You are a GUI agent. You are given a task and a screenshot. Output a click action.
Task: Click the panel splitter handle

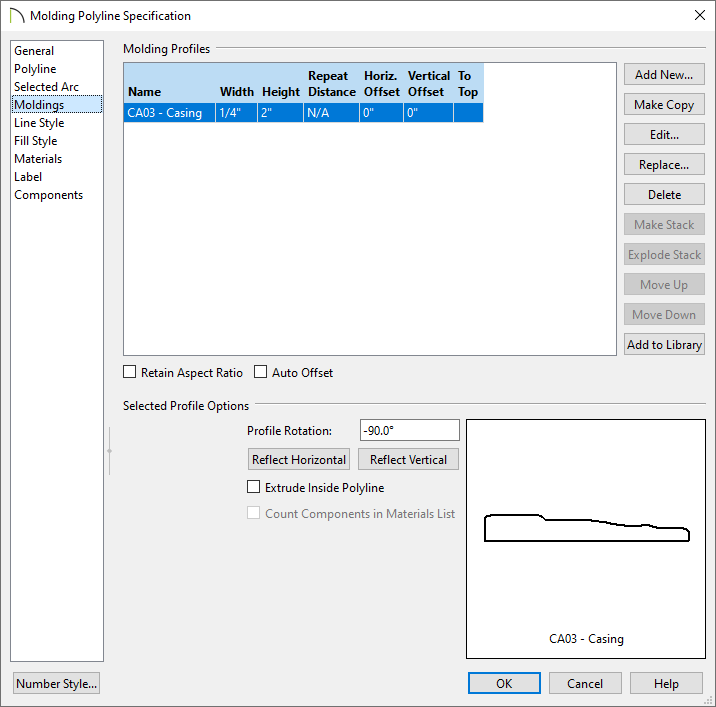[110, 451]
